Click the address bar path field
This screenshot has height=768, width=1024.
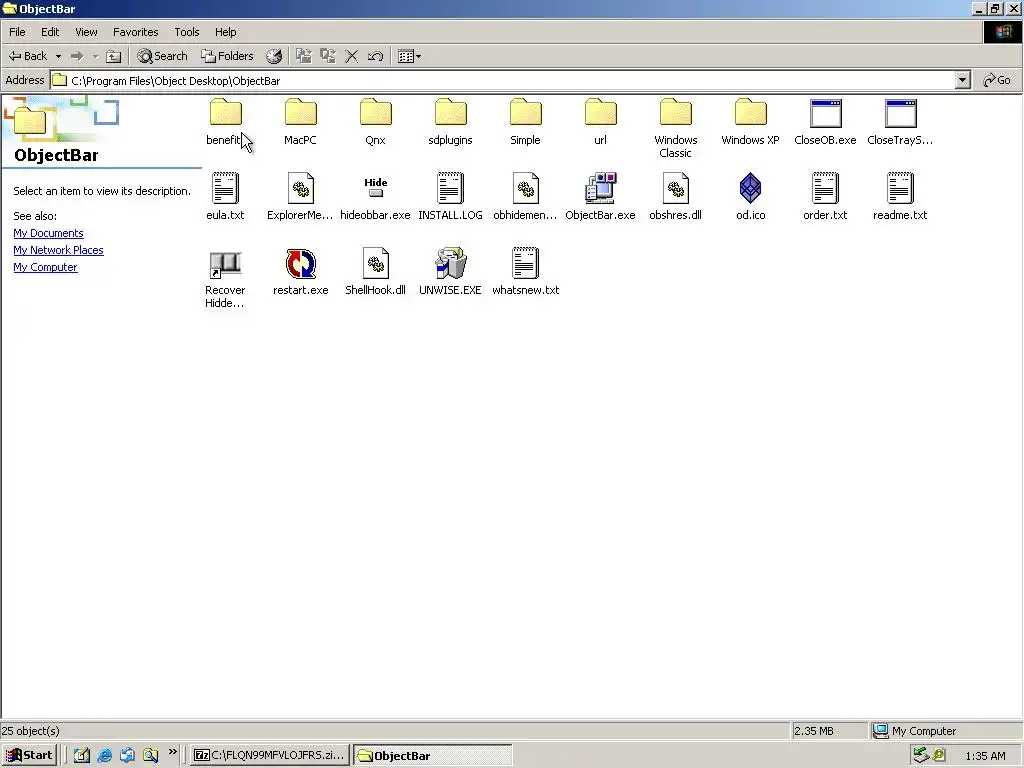tap(503, 80)
